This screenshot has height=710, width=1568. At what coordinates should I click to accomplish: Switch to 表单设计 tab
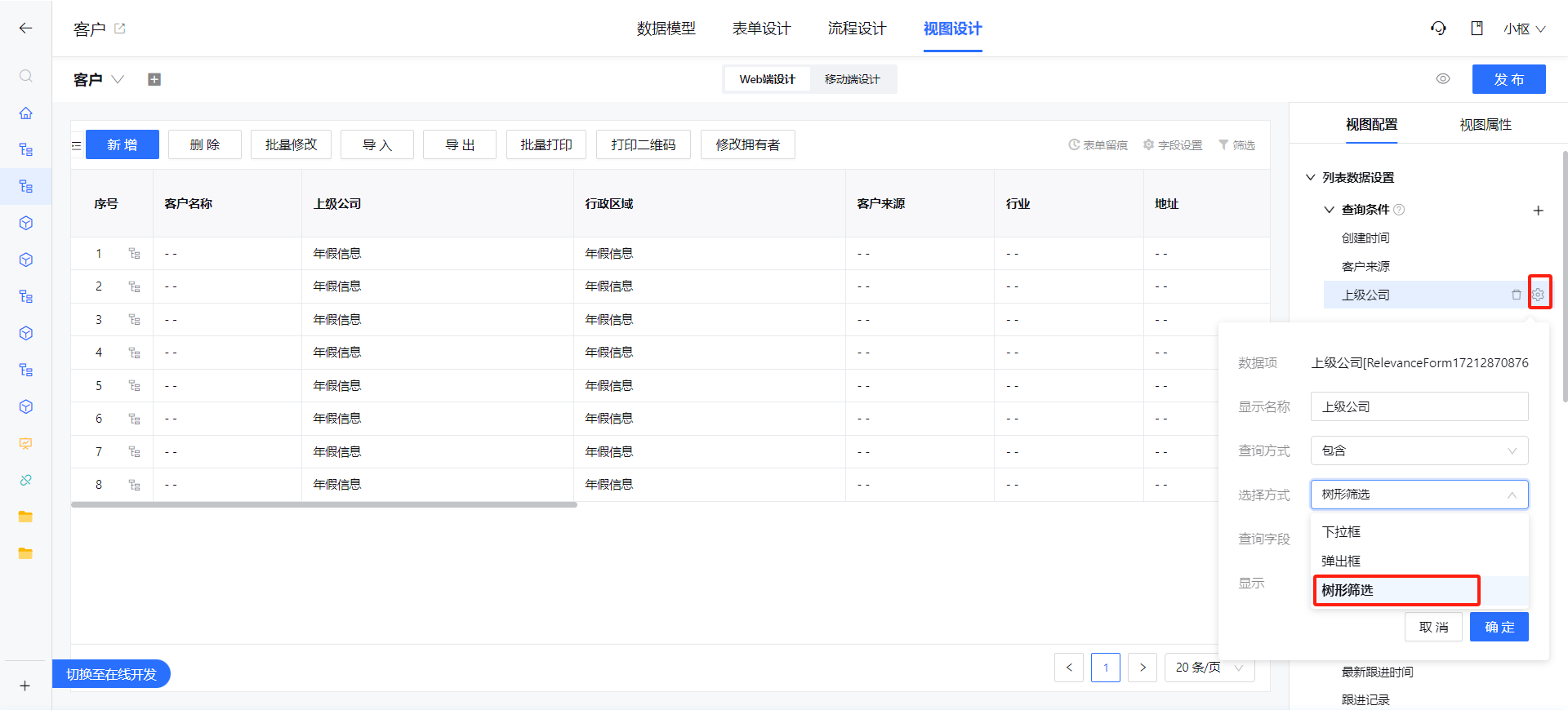(x=762, y=29)
